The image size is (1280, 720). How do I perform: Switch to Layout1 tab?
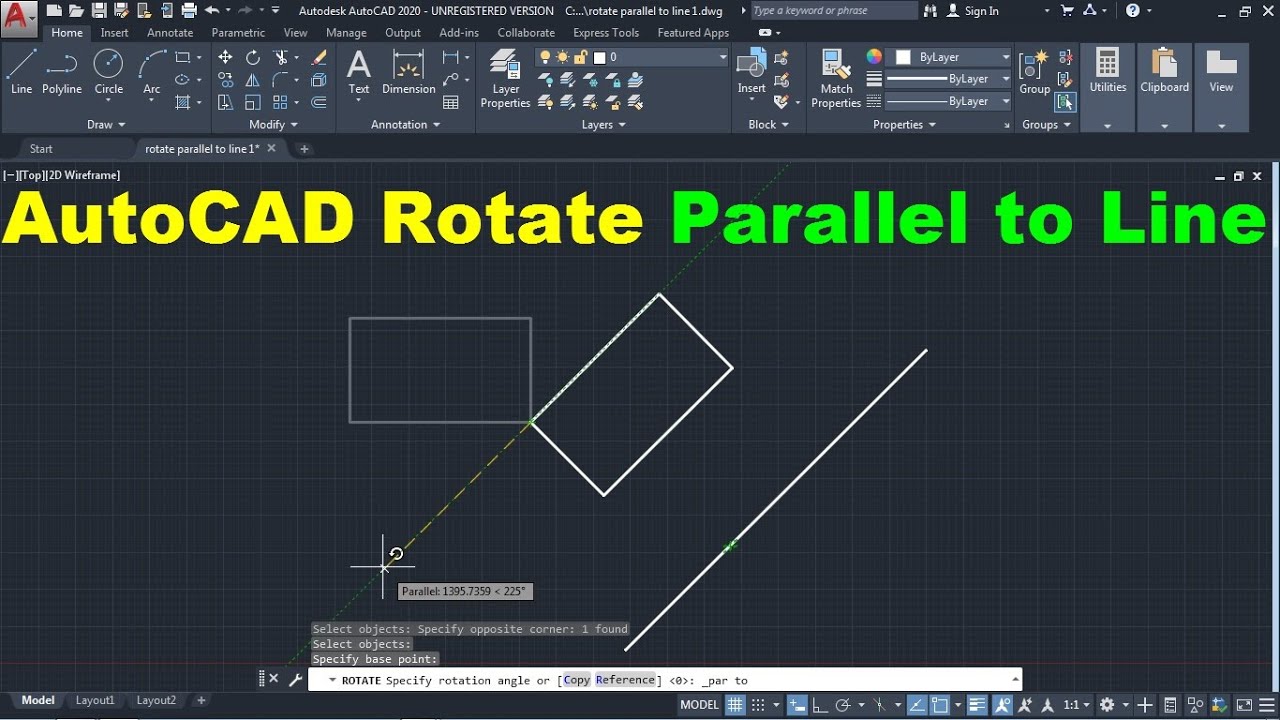95,700
